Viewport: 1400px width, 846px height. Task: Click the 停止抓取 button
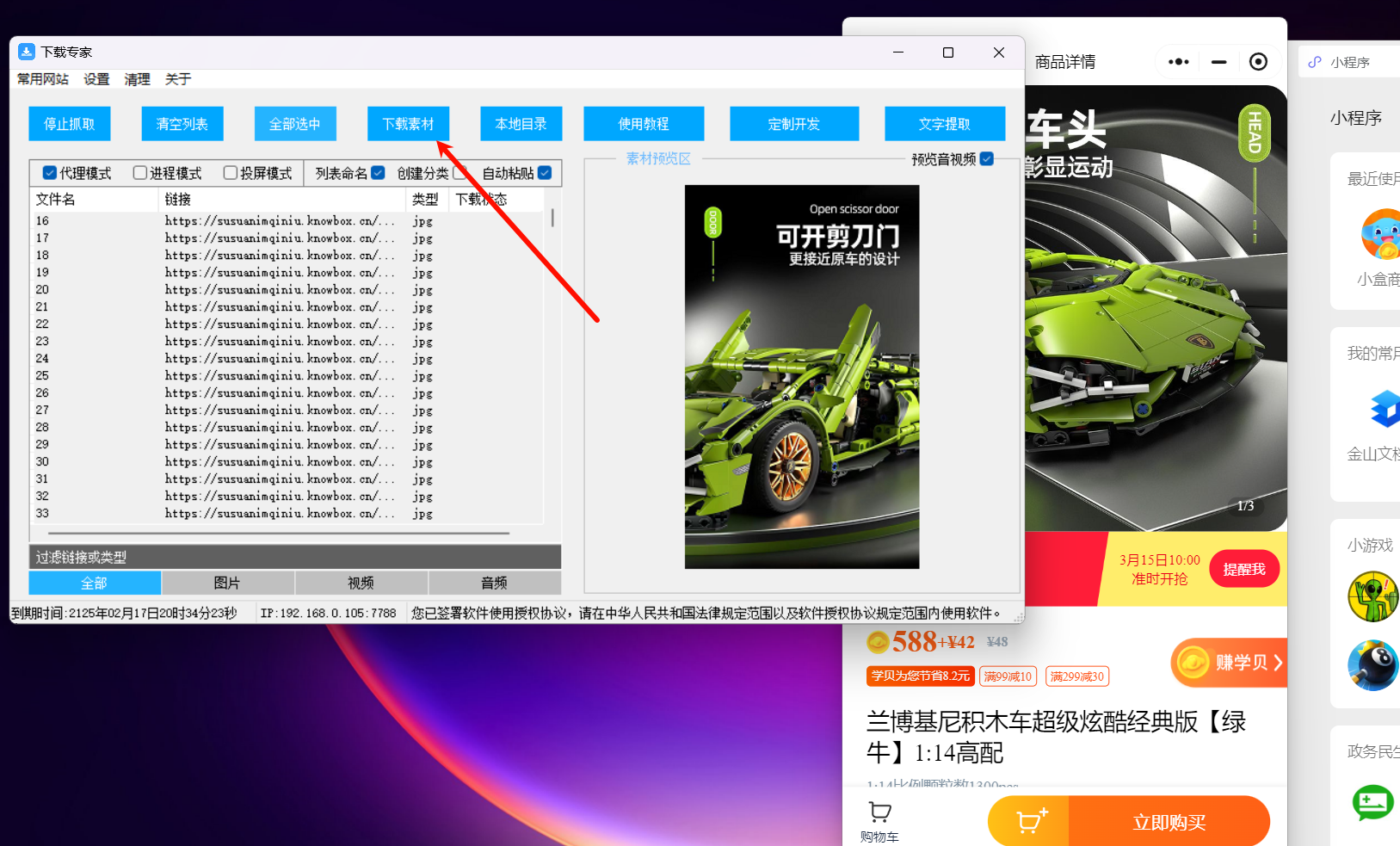pyautogui.click(x=70, y=124)
